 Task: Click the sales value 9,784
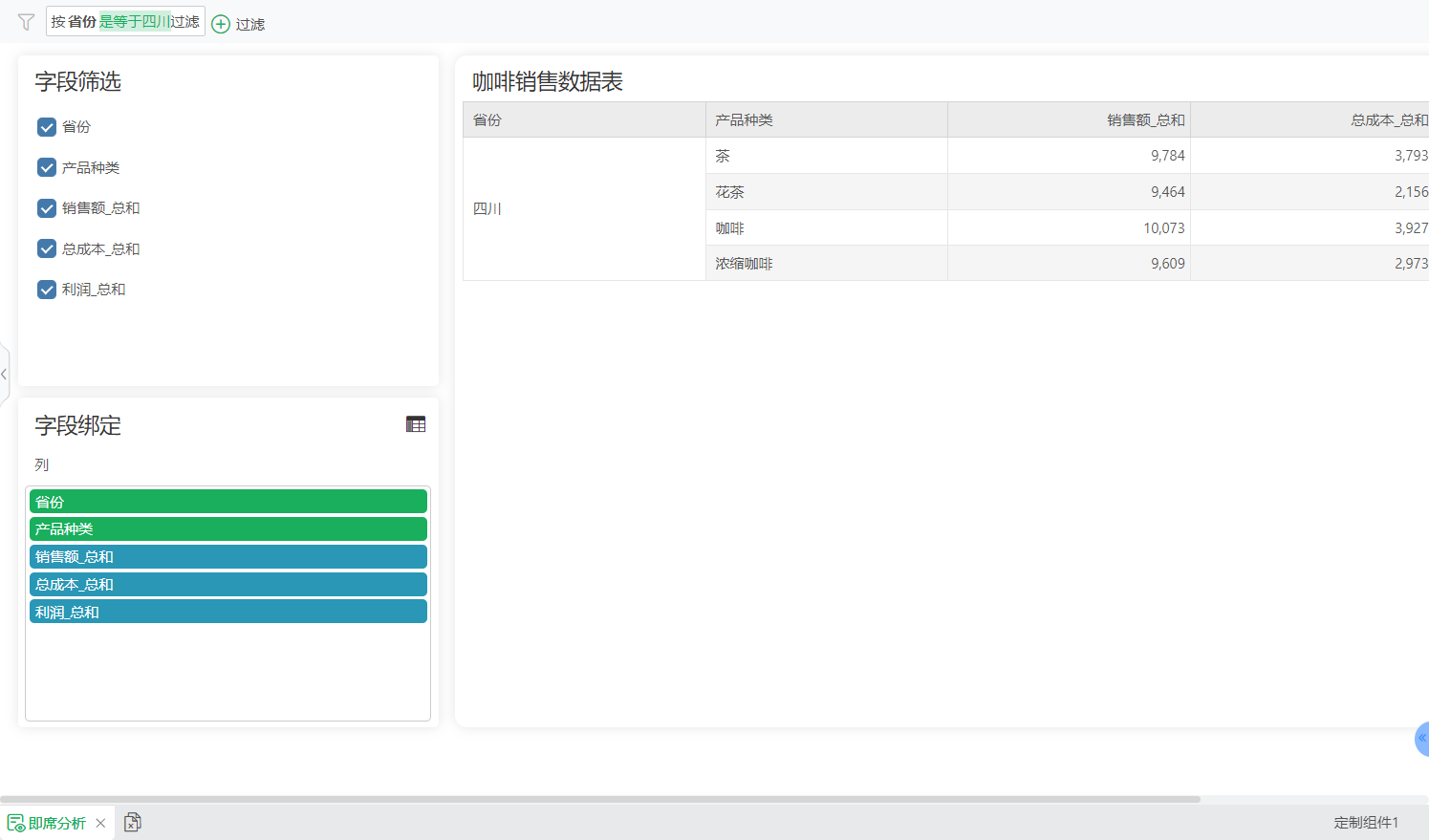click(x=1070, y=156)
